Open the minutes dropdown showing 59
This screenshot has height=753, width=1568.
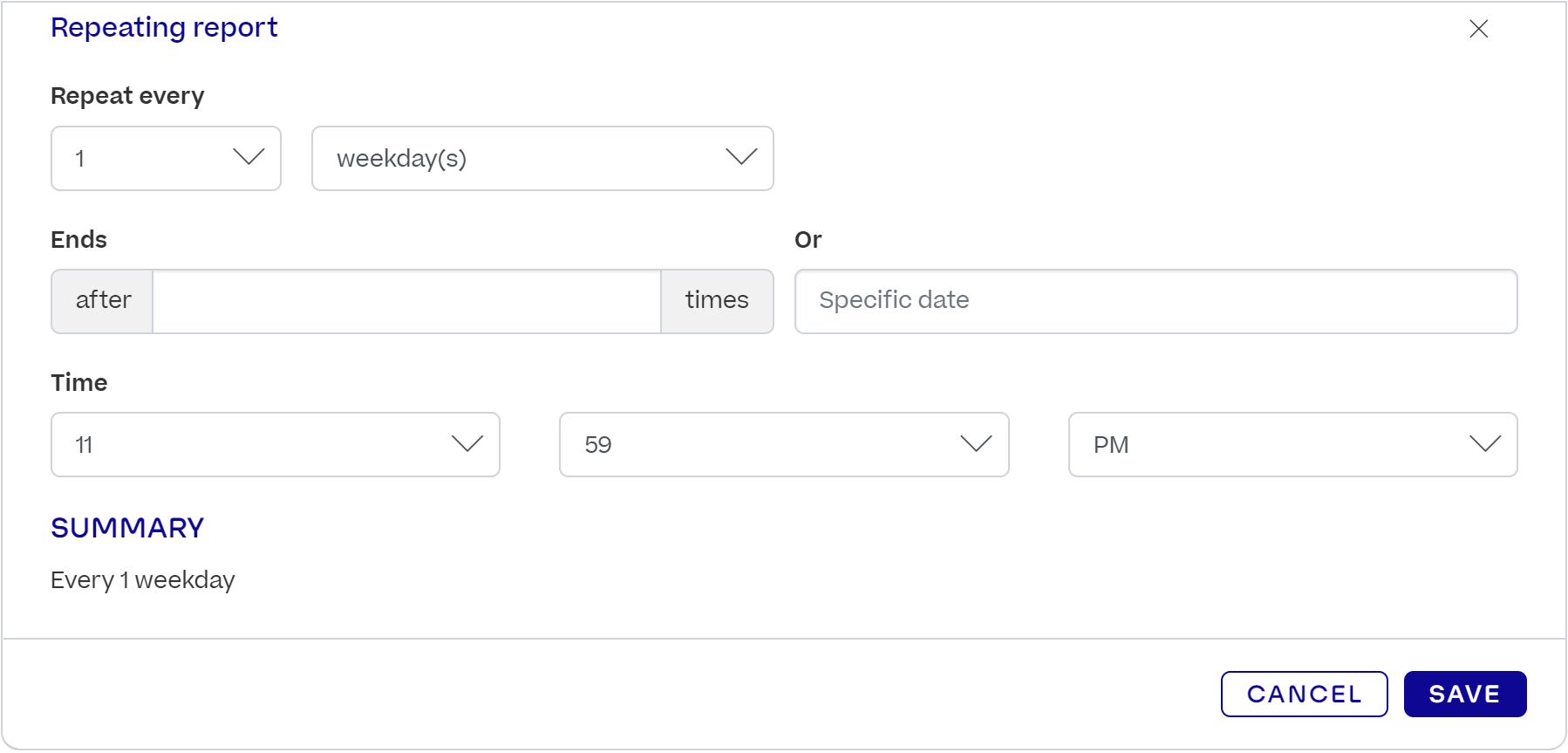click(x=782, y=445)
